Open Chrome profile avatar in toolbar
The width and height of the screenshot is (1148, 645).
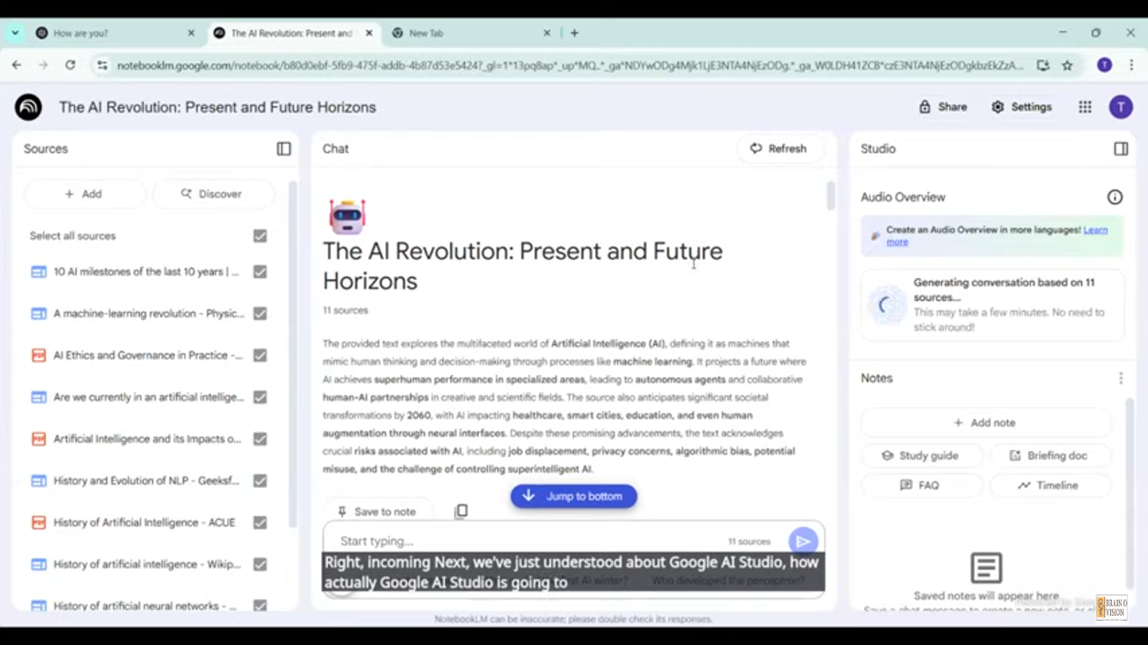1104,65
